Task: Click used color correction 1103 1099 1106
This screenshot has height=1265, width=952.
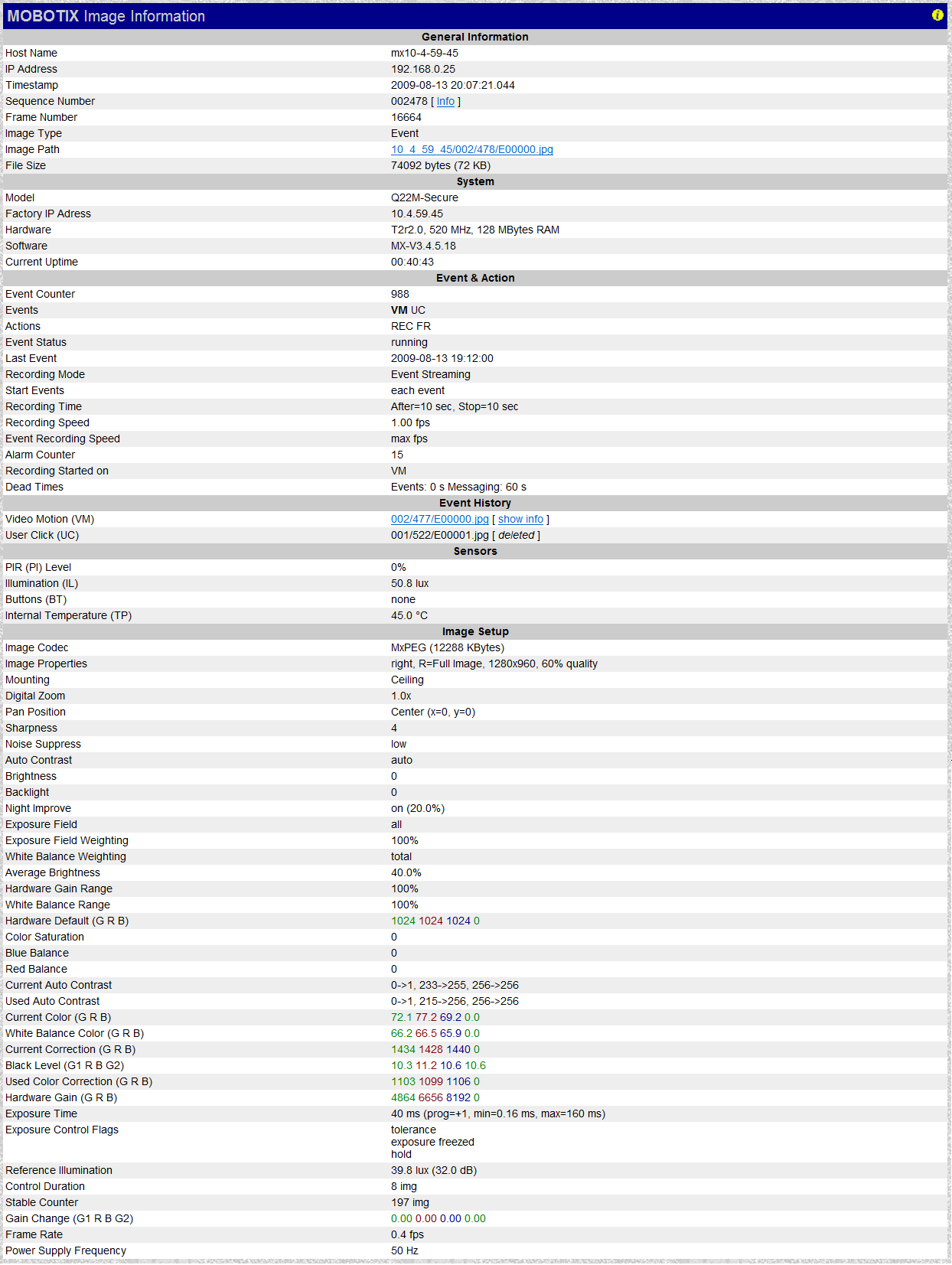Action: tap(435, 1081)
